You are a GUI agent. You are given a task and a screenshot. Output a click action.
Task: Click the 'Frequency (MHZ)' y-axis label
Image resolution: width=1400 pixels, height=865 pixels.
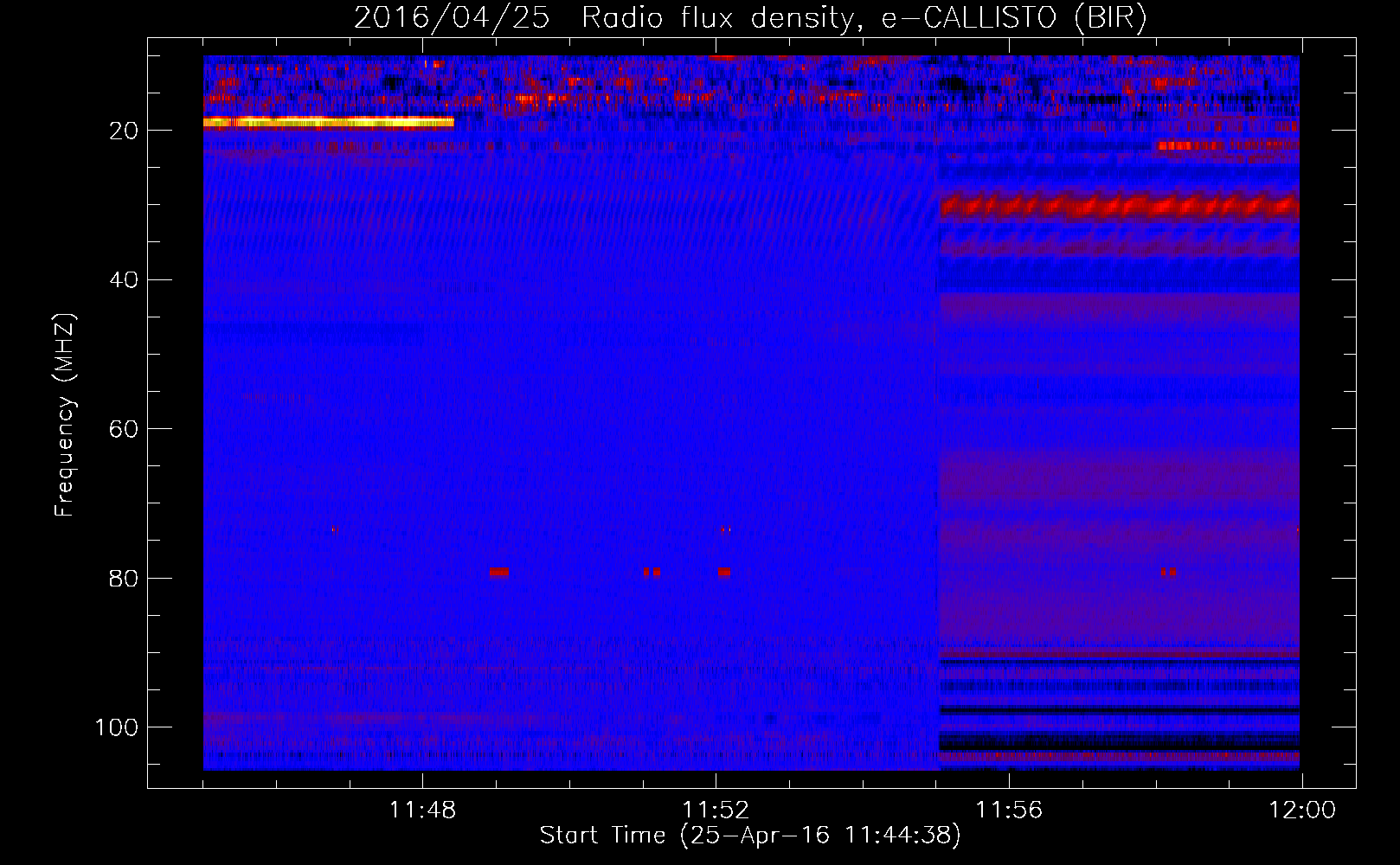65,415
